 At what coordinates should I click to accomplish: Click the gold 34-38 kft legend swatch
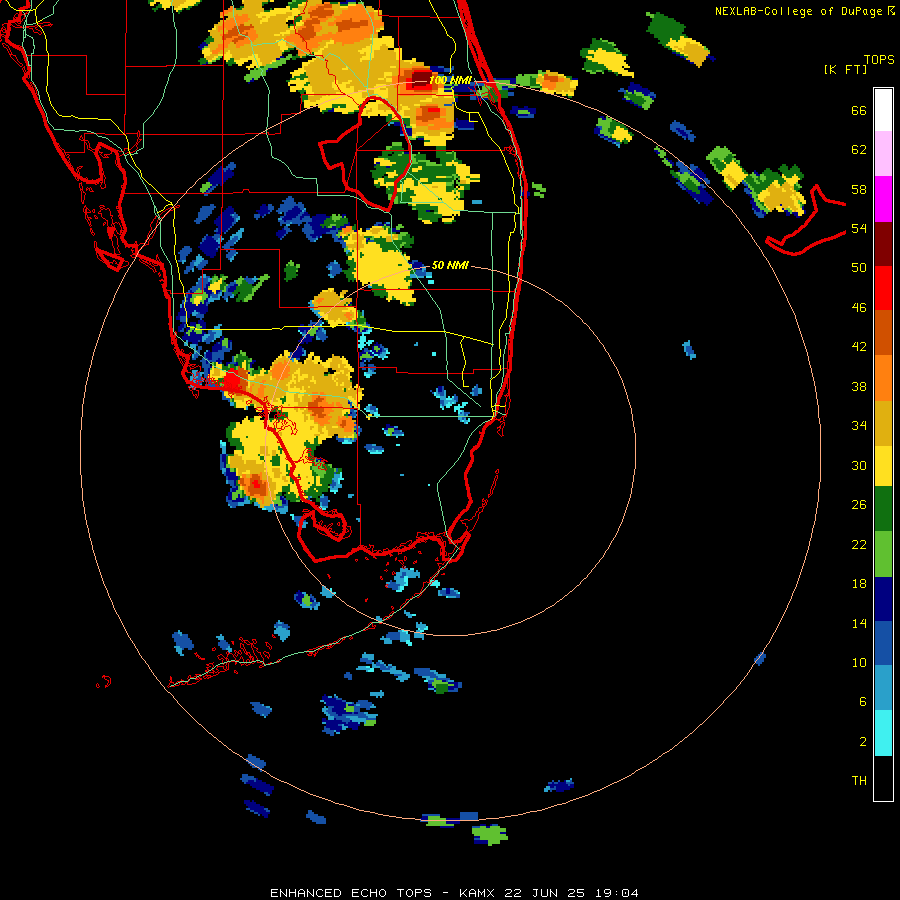coord(883,423)
